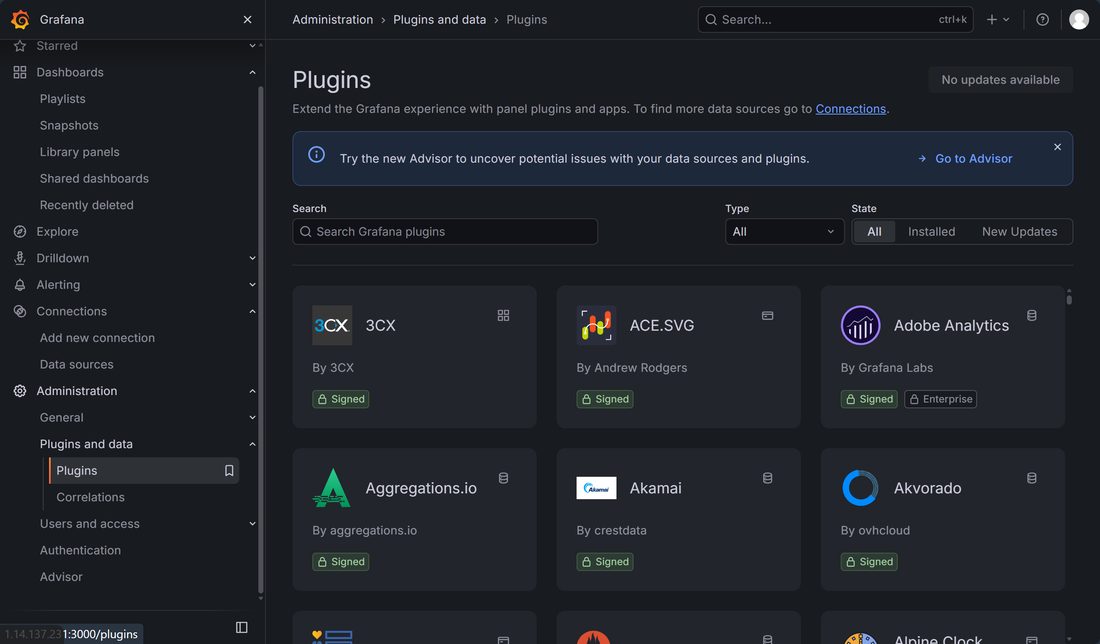Open Library panels in sidebar

pyautogui.click(x=79, y=152)
